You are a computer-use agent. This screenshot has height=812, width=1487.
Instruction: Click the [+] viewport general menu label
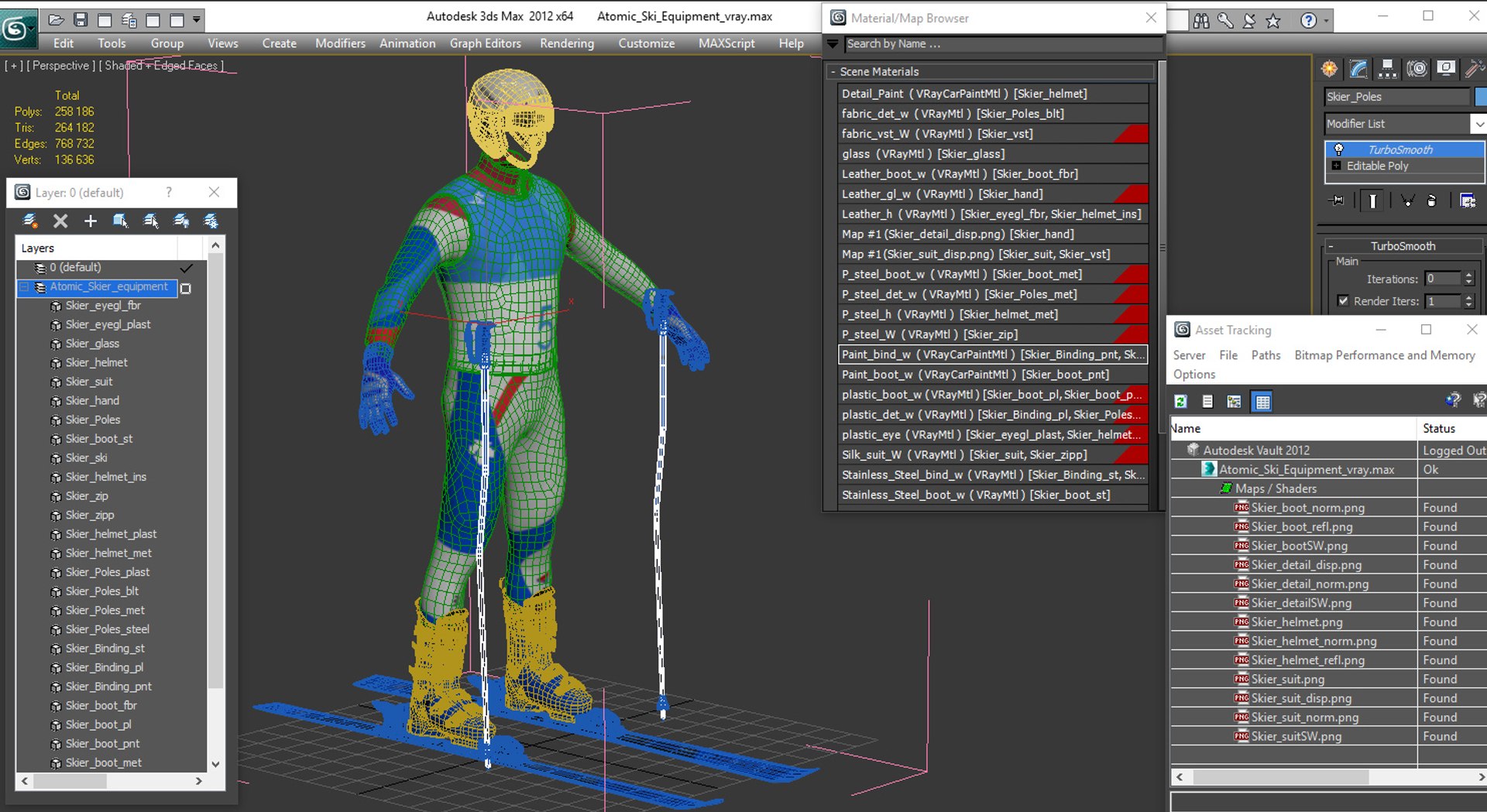(14, 66)
